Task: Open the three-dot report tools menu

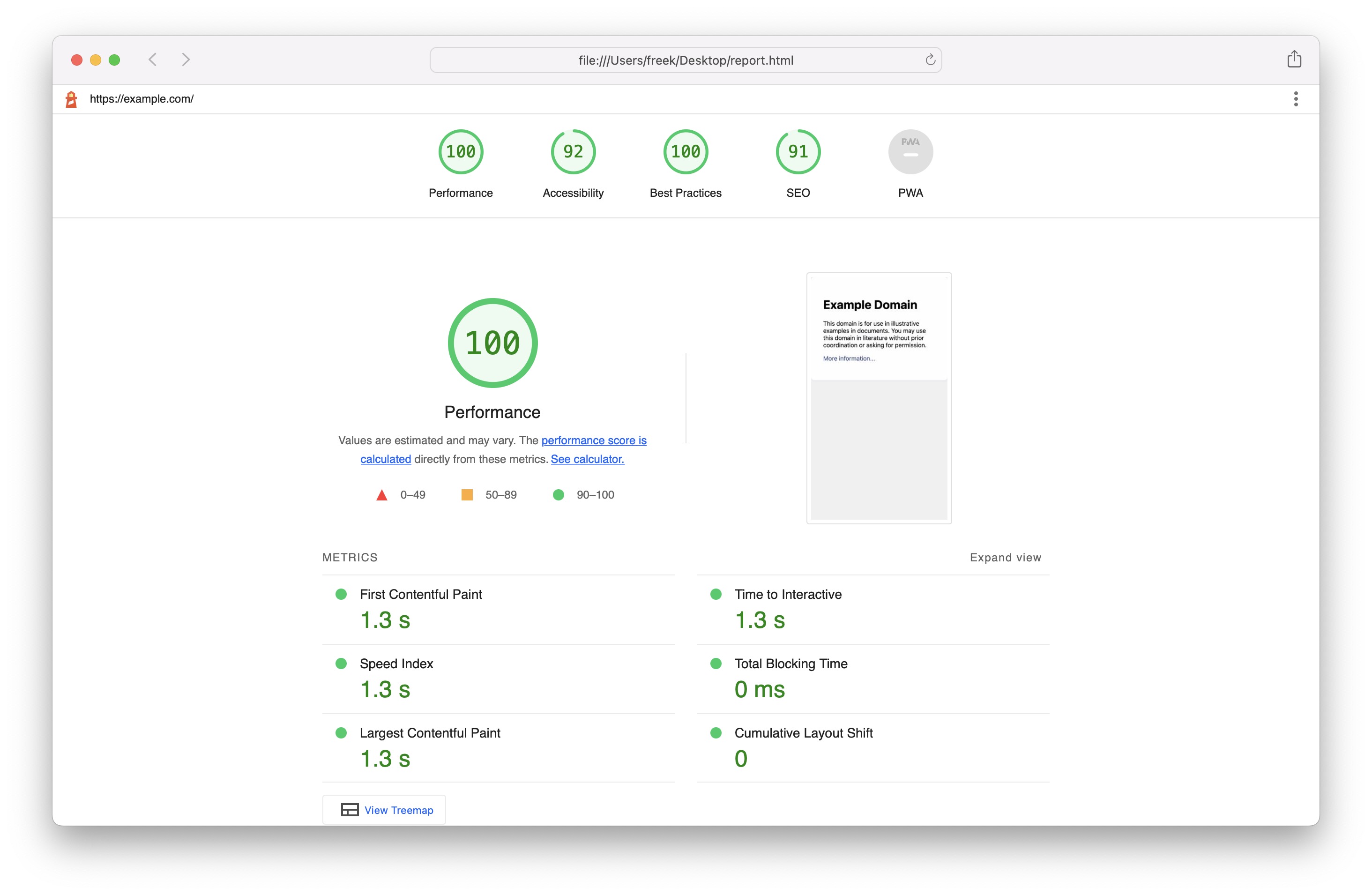Action: point(1296,99)
